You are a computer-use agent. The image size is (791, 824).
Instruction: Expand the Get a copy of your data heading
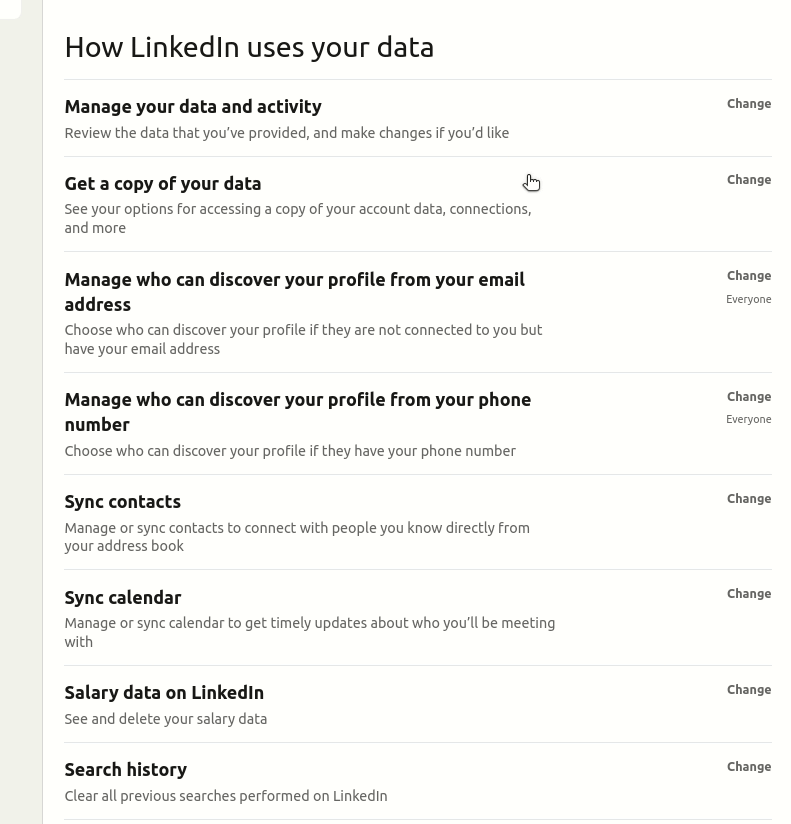[163, 184]
